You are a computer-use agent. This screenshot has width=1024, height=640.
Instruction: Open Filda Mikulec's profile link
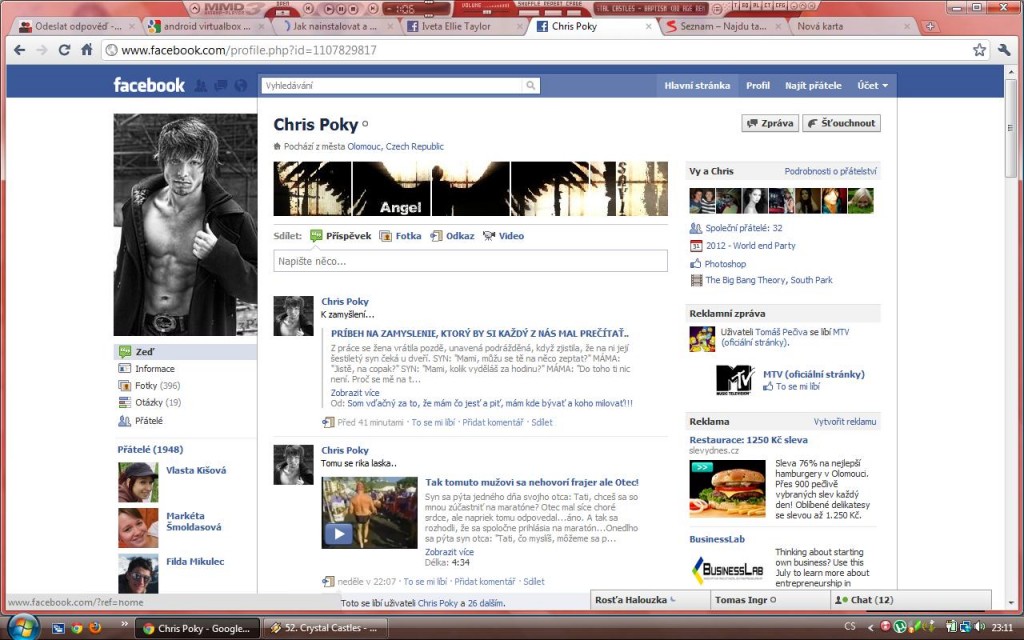(195, 562)
